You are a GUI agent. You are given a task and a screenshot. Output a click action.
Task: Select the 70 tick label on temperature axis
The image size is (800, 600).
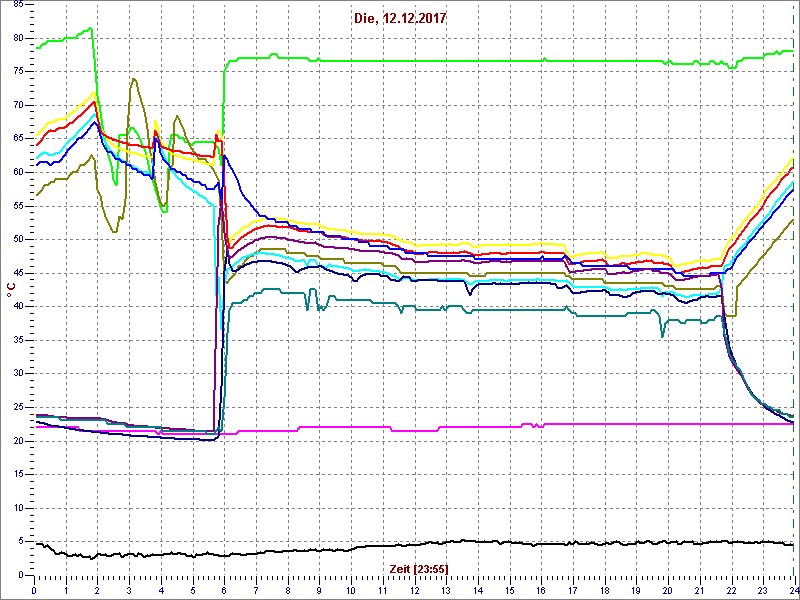pyautogui.click(x=17, y=105)
